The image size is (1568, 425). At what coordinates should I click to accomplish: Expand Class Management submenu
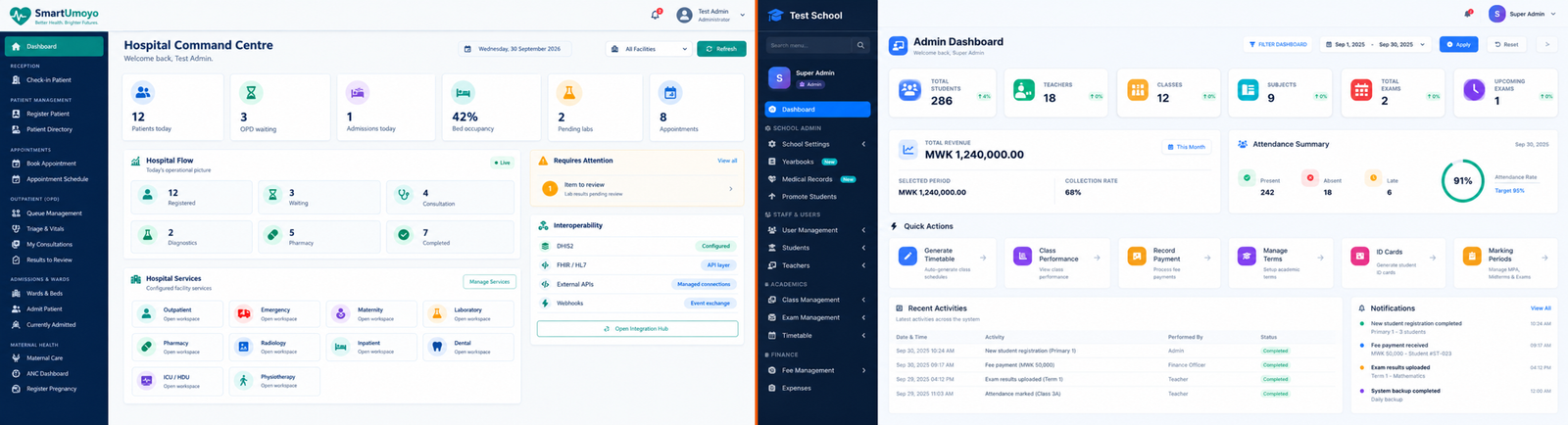(x=863, y=300)
